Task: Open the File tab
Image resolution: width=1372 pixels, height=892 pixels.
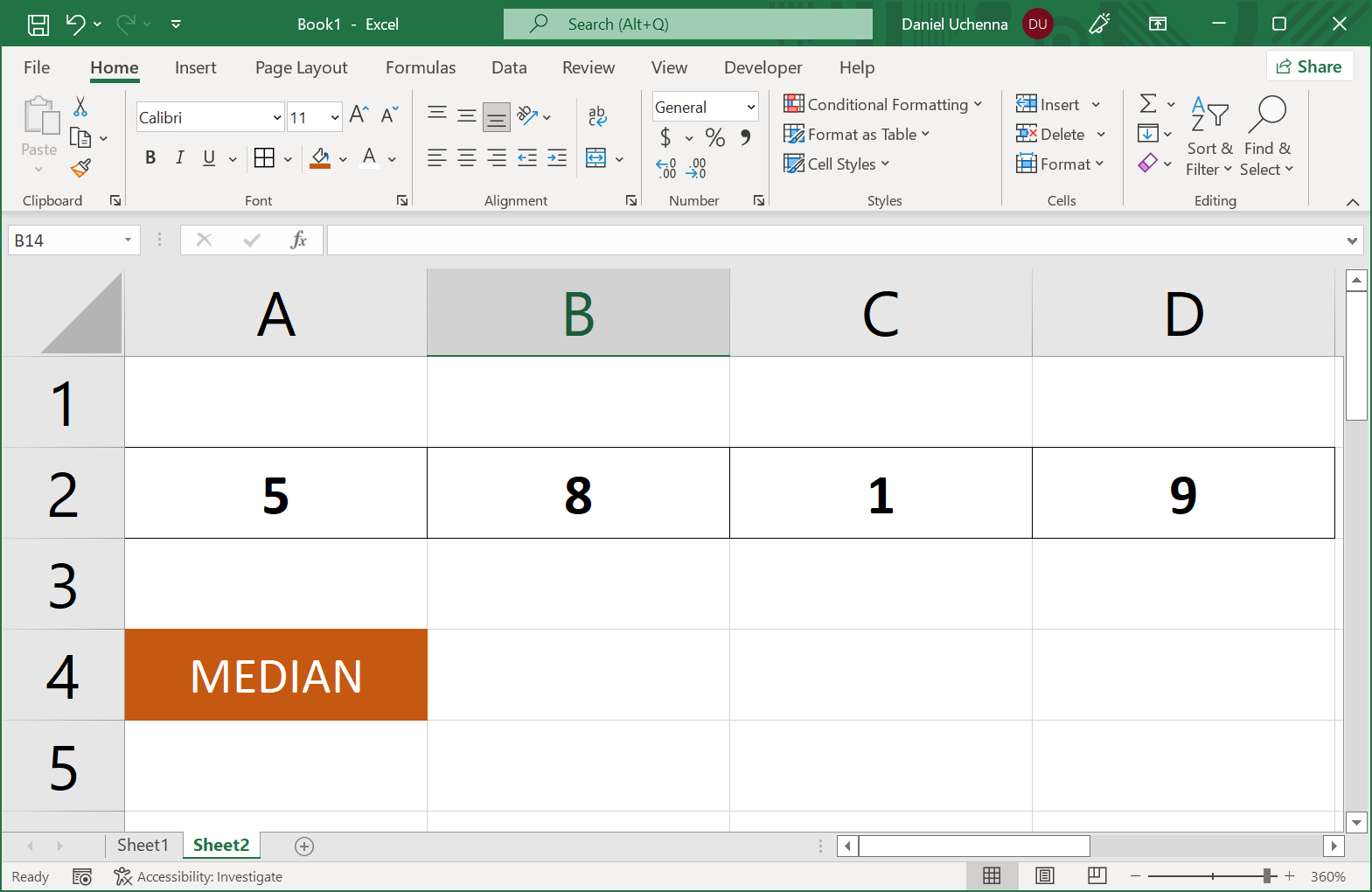Action: click(37, 67)
